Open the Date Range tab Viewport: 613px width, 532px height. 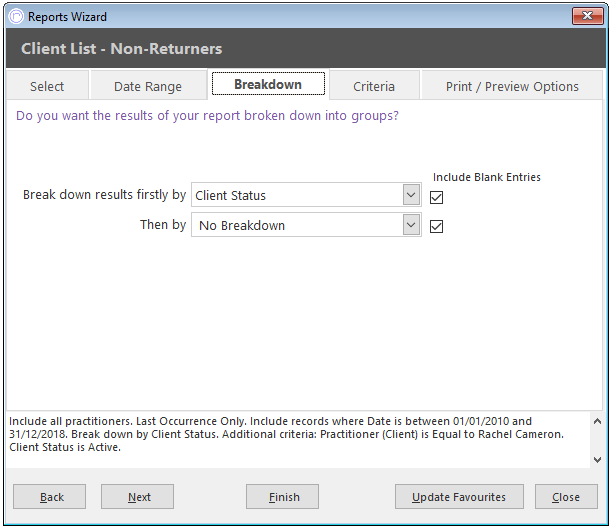pos(148,86)
